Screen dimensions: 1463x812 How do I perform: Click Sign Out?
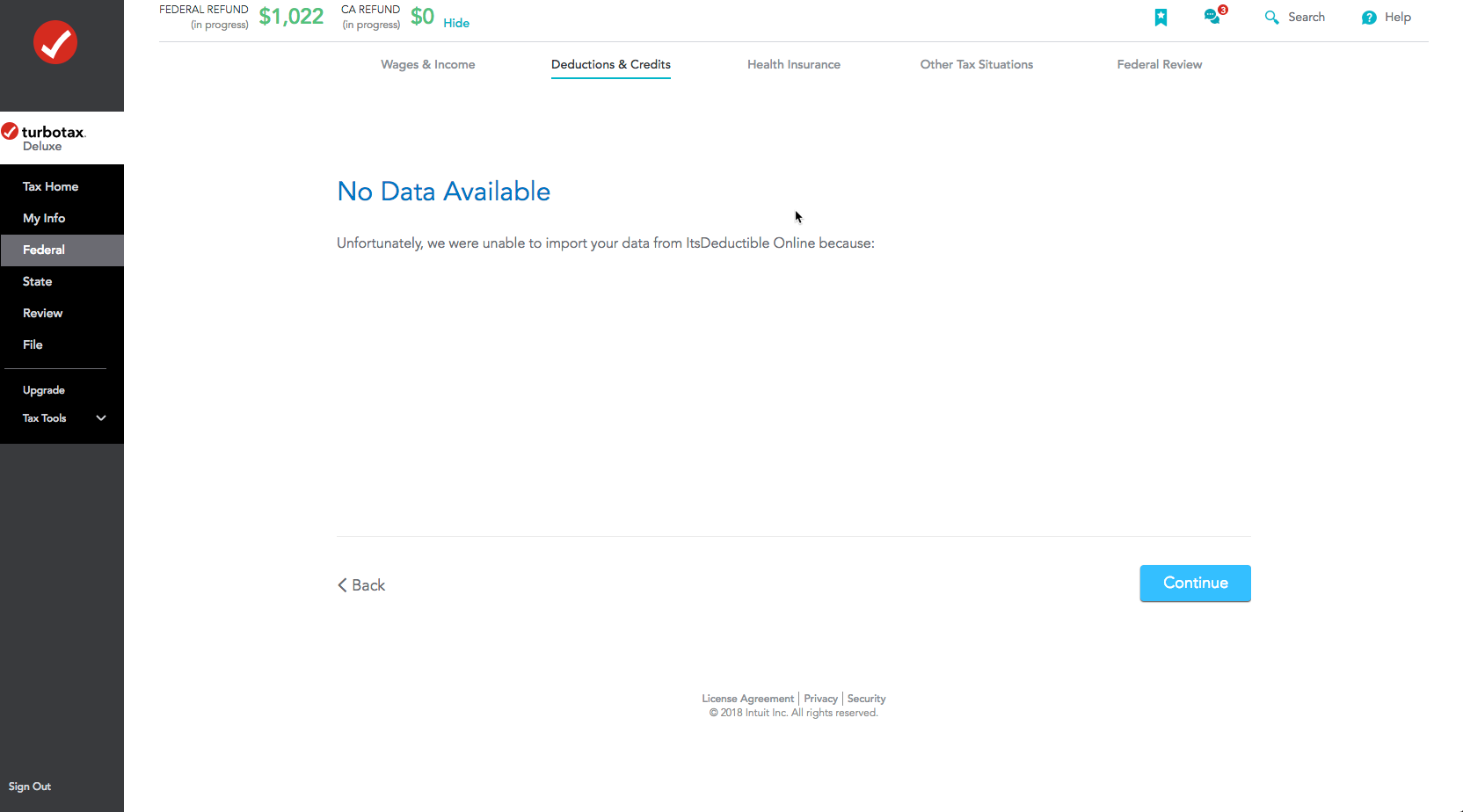tap(30, 787)
